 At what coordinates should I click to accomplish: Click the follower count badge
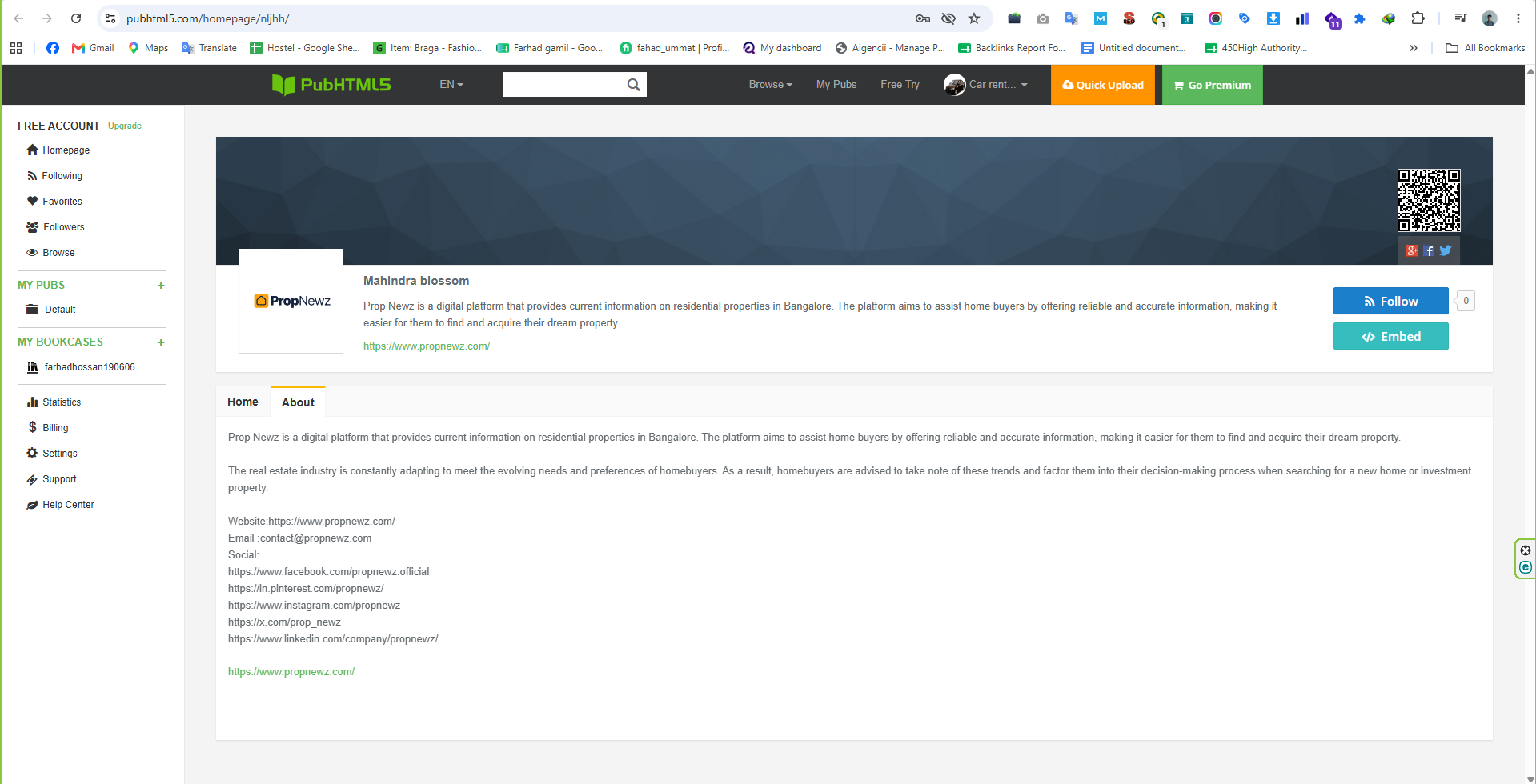(1466, 301)
